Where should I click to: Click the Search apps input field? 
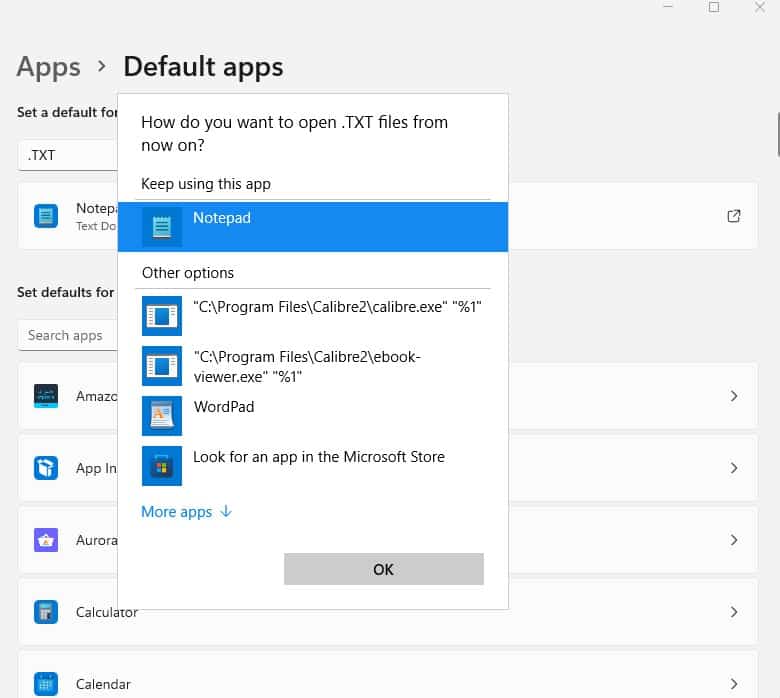[x=67, y=335]
